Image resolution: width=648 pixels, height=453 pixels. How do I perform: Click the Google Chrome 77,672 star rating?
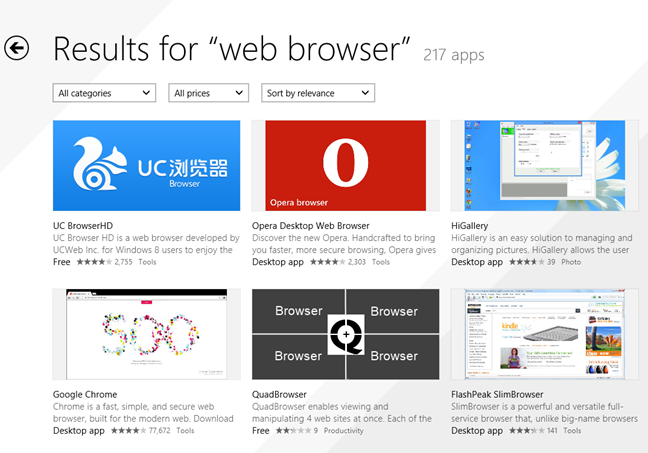tap(129, 430)
